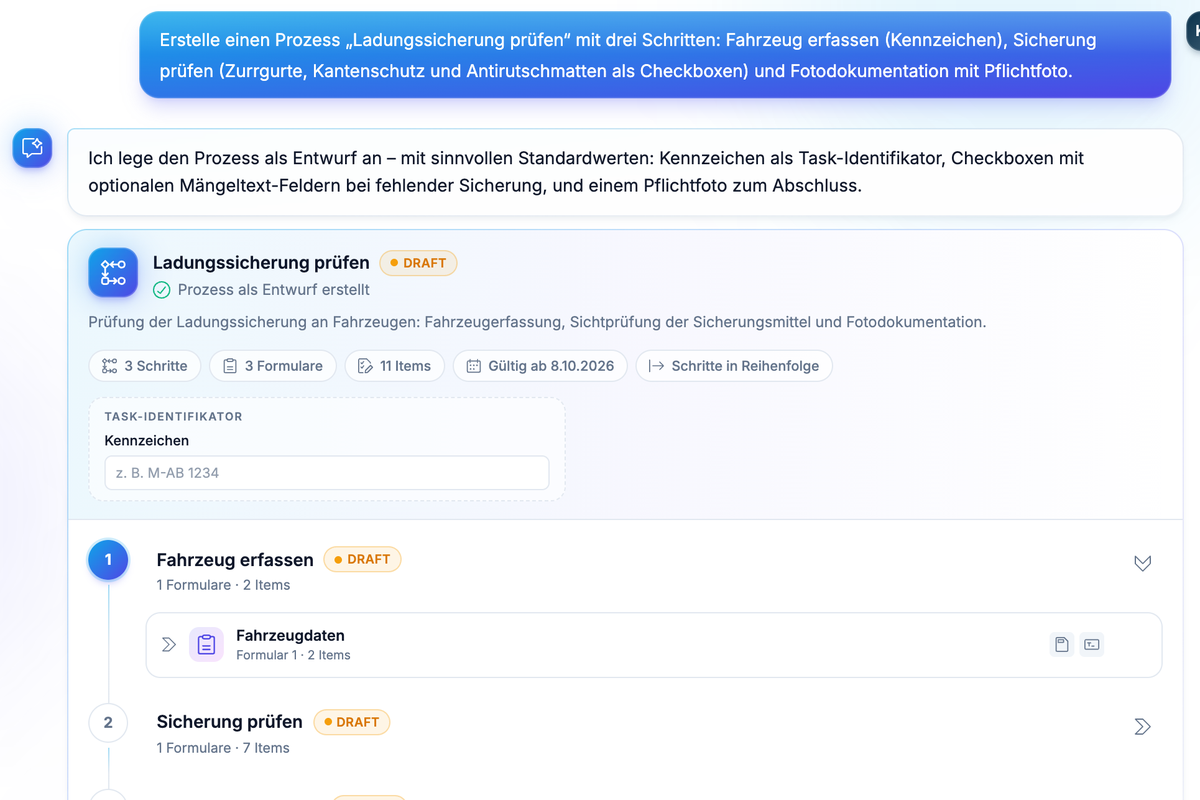1200x800 pixels.
Task: Click the 'Ladungssicherung prüfen' process title
Action: pyautogui.click(x=261, y=263)
